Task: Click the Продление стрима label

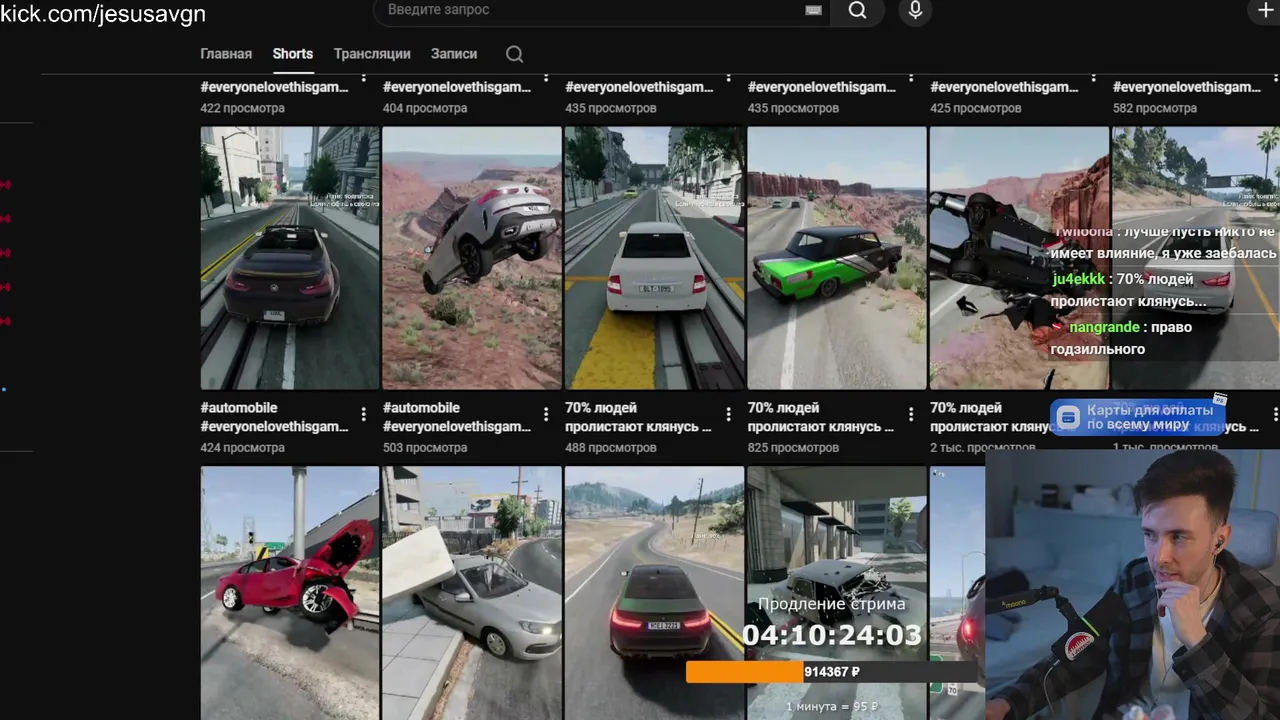Action: 831,604
